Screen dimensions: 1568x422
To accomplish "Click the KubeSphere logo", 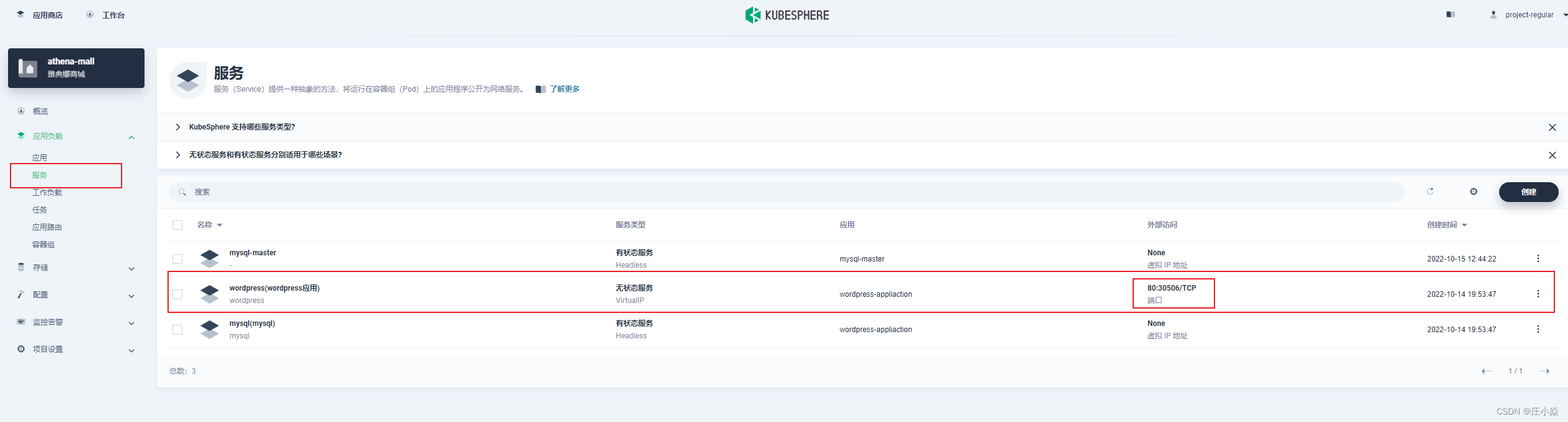I will pyautogui.click(x=786, y=15).
